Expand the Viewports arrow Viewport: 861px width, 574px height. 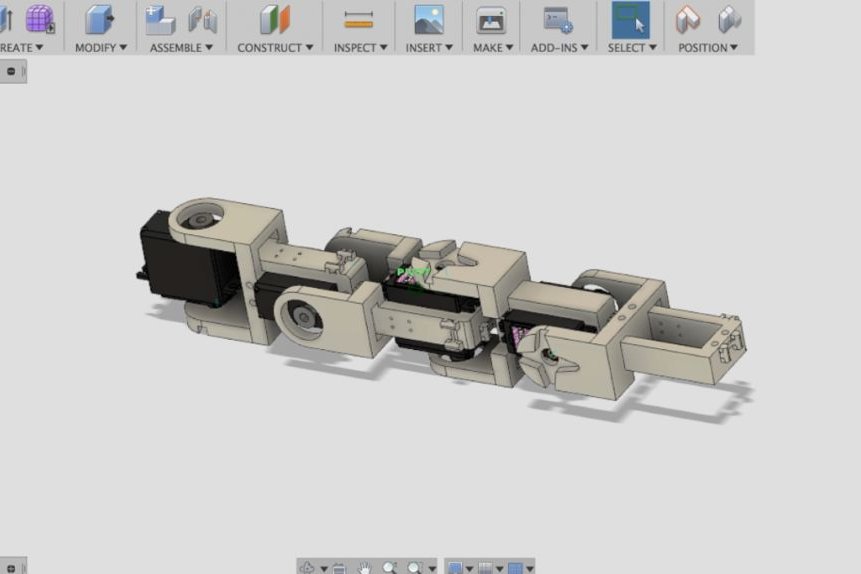pos(530,569)
